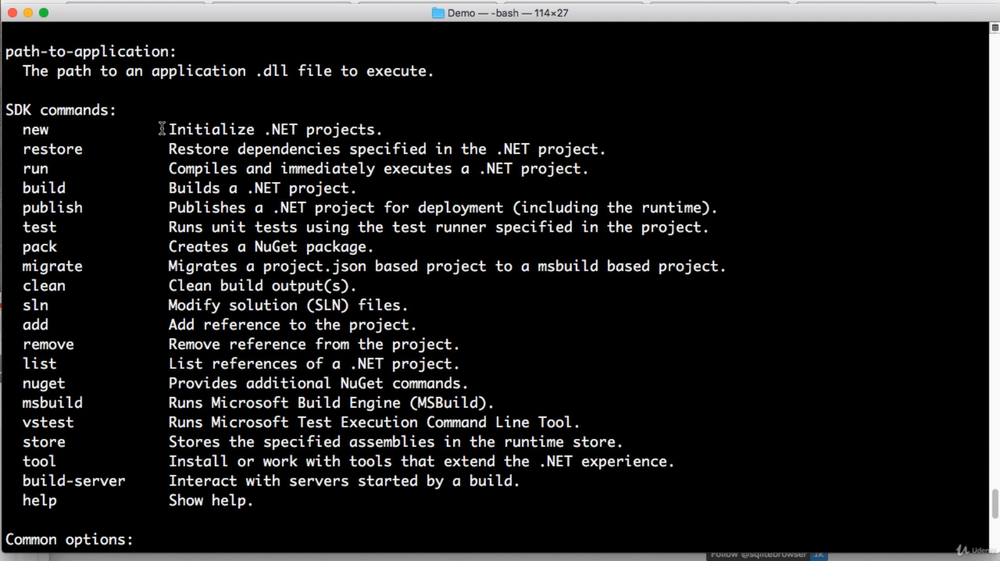Viewport: 1000px width, 561px height.
Task: Click the 'nuget' command name
Action: 44,383
